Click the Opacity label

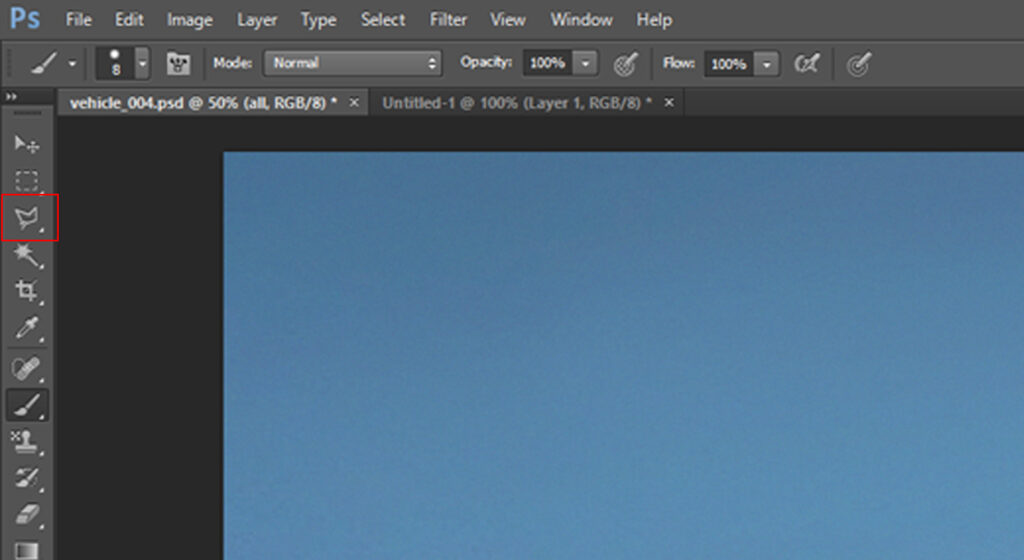pyautogui.click(x=486, y=62)
